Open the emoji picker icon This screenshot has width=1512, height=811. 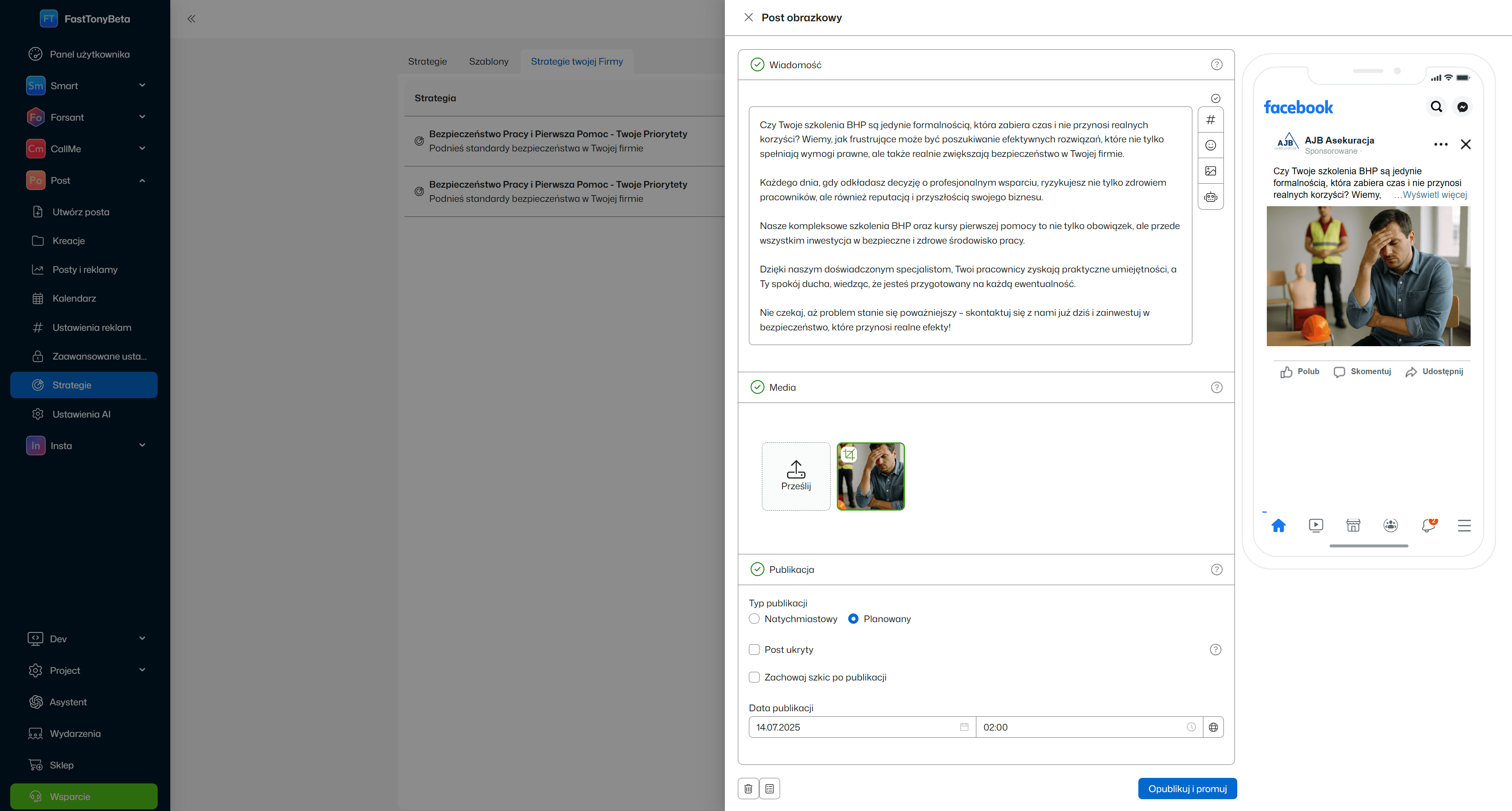coord(1210,145)
